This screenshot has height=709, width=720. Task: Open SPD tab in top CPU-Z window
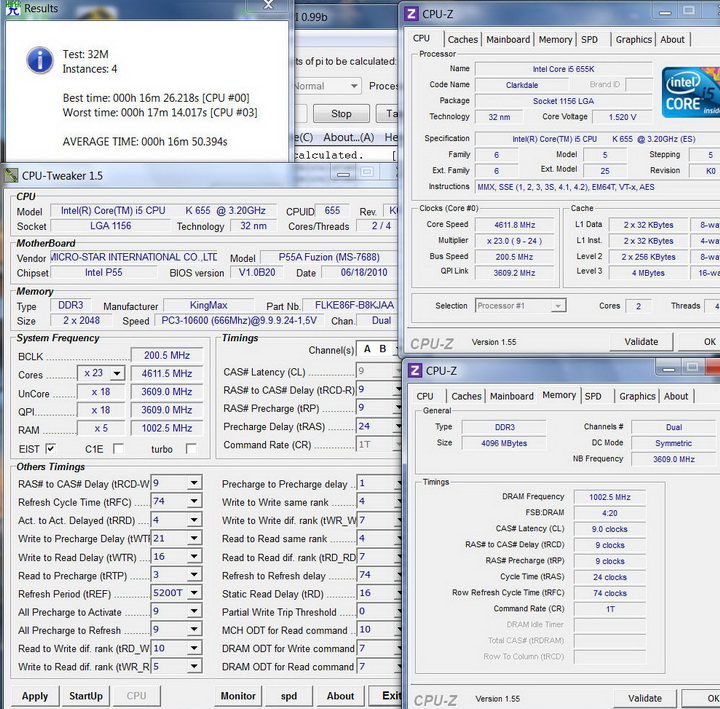tap(589, 39)
